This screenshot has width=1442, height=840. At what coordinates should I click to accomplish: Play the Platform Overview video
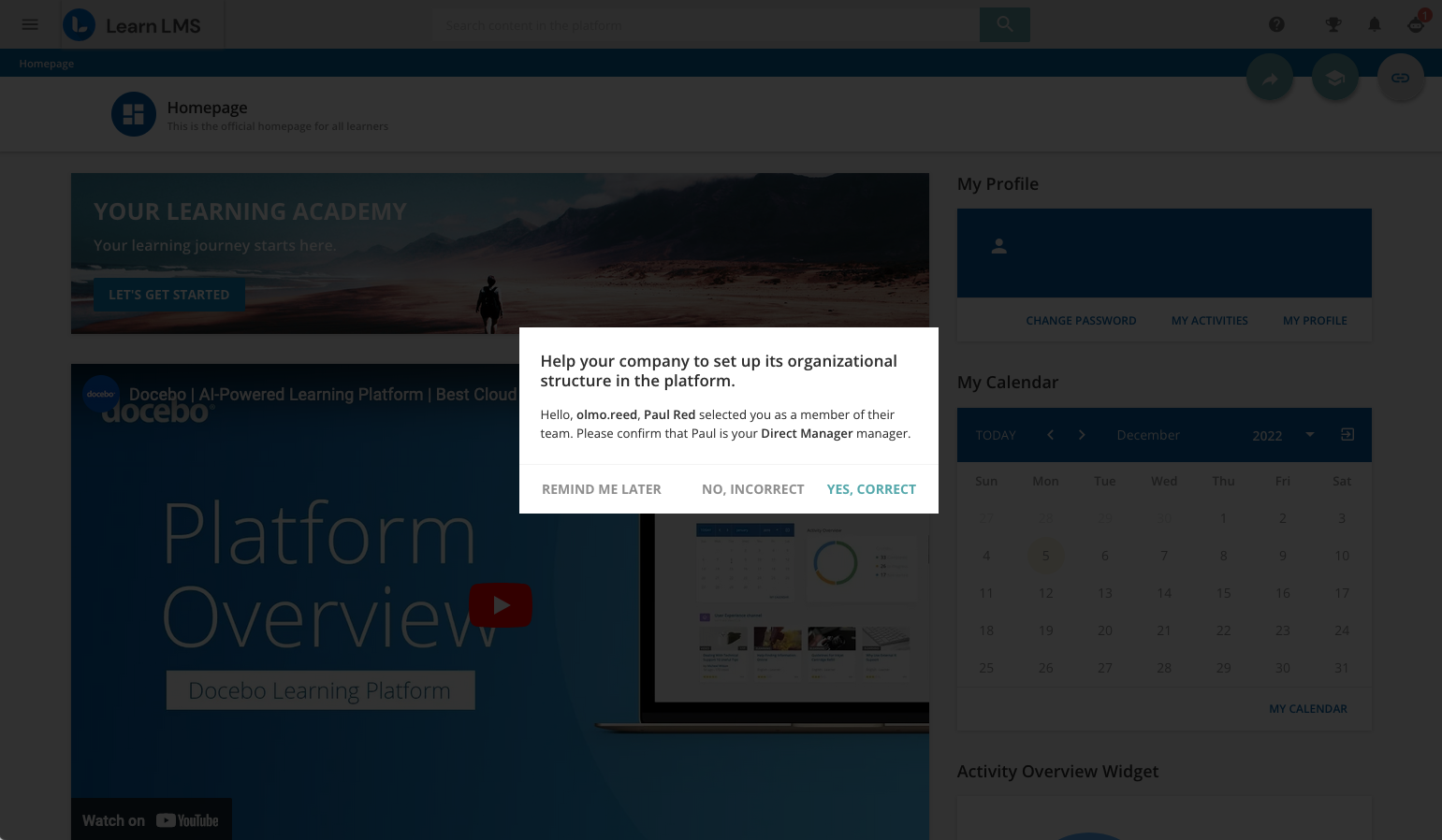pyautogui.click(x=501, y=605)
